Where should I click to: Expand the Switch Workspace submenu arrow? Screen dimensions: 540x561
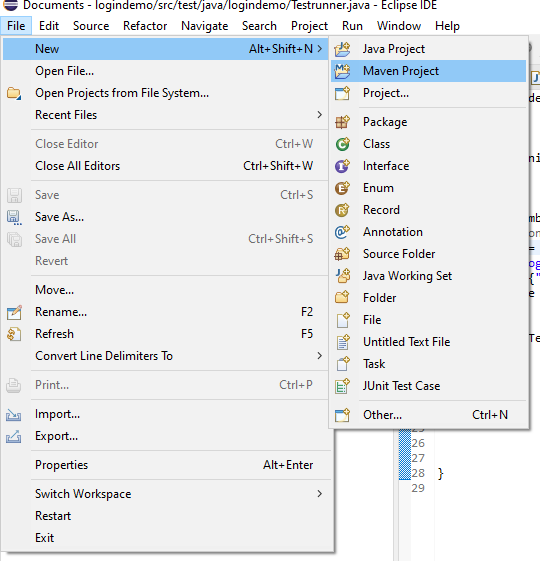320,494
